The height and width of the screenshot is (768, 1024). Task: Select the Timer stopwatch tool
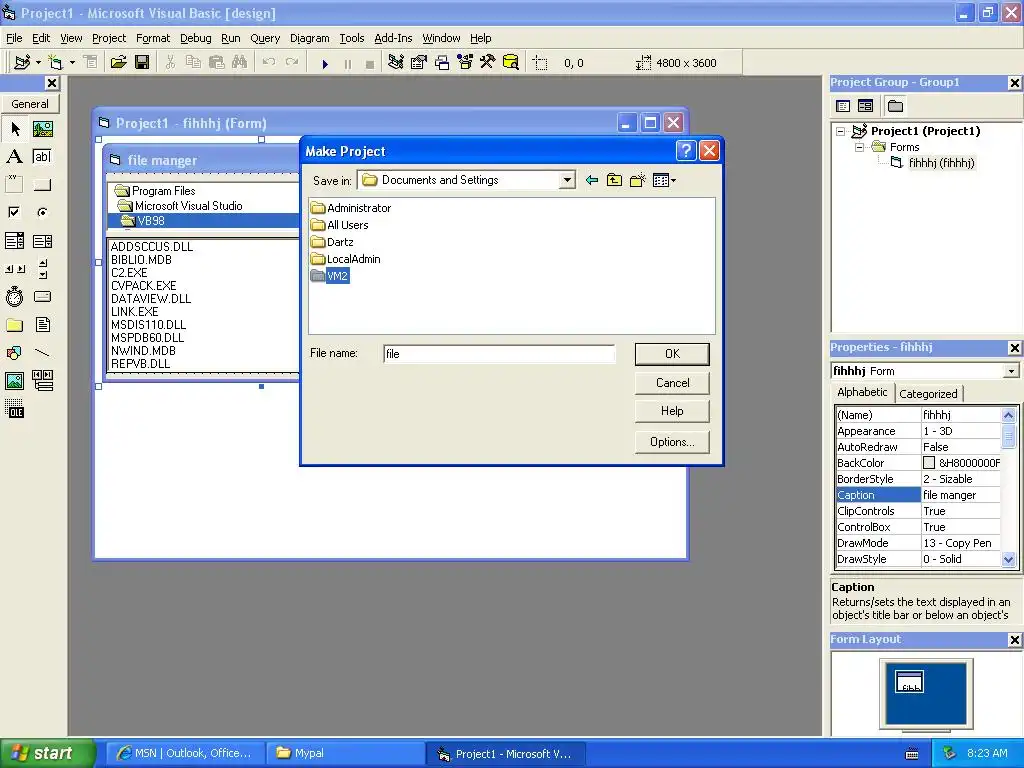coord(14,296)
